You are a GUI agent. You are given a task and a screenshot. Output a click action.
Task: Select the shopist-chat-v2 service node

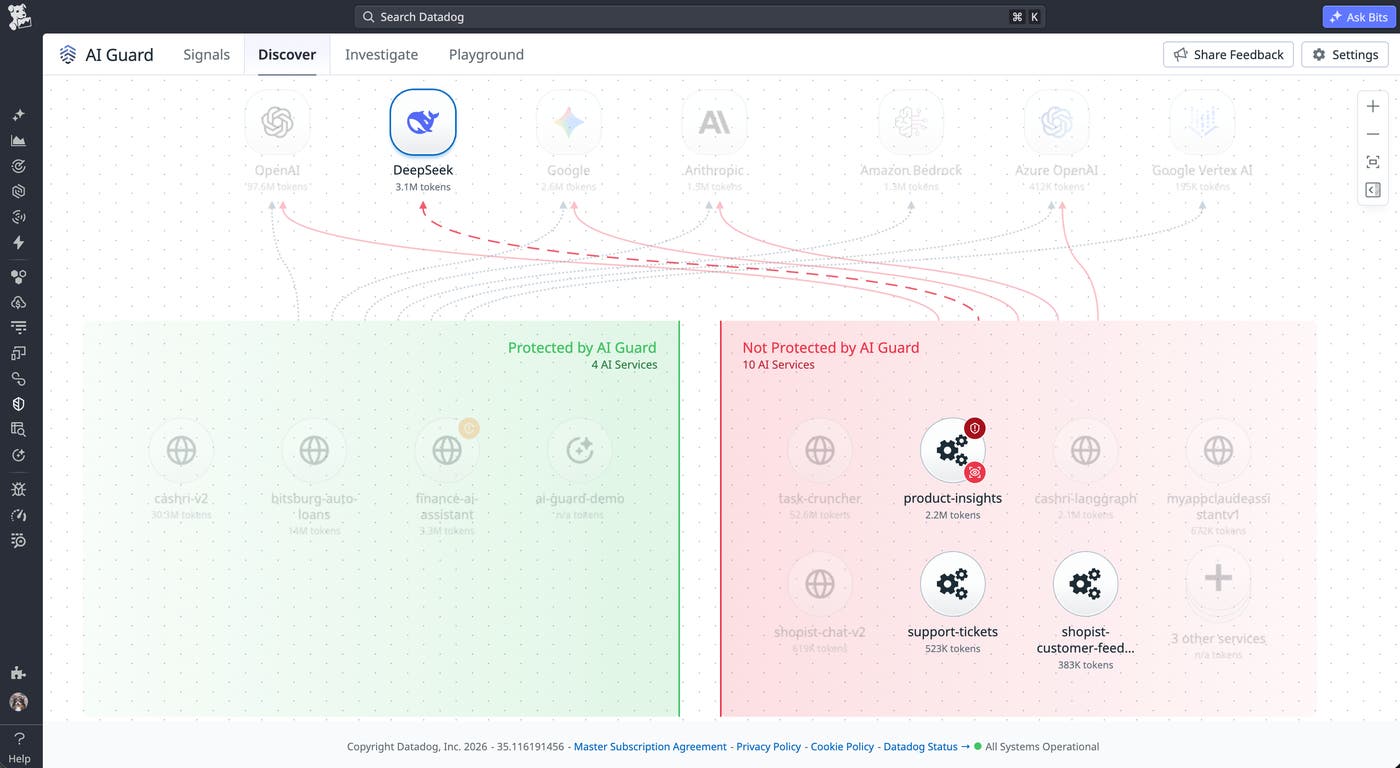[x=819, y=583]
